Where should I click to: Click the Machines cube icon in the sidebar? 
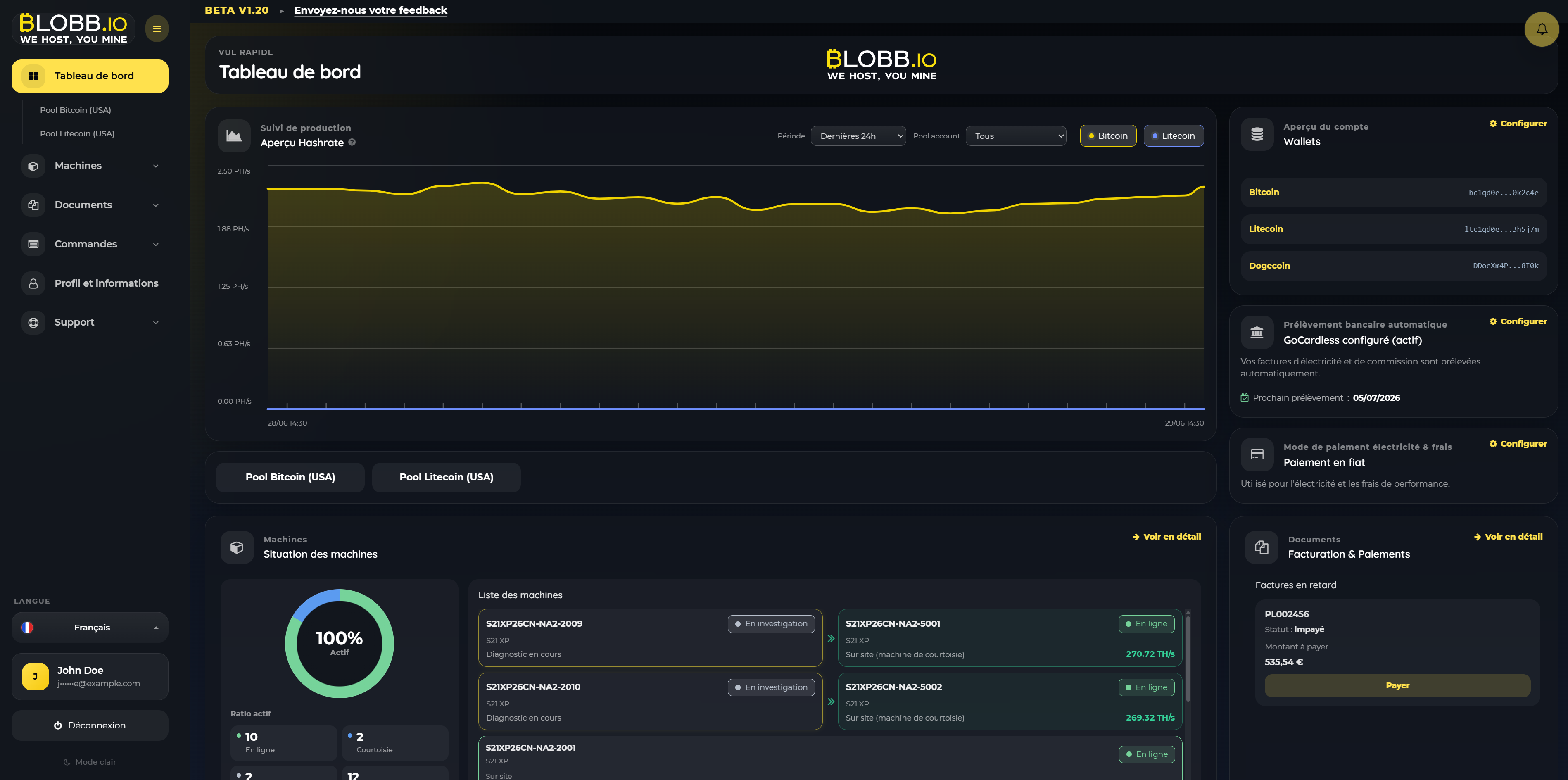(33, 166)
